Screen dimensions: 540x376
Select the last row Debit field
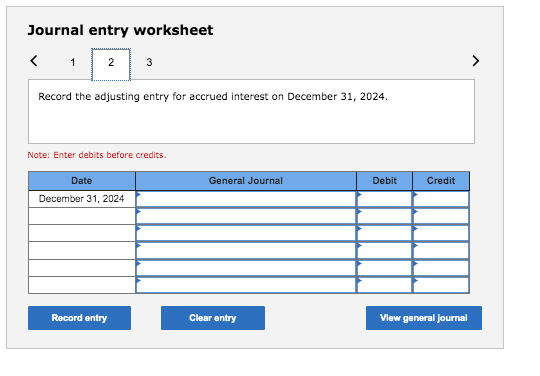(x=384, y=285)
